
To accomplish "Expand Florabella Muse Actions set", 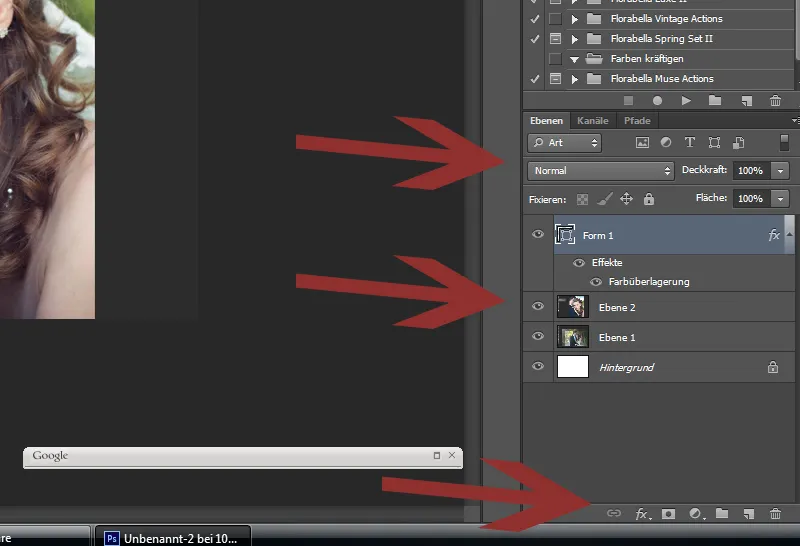I will (x=574, y=80).
